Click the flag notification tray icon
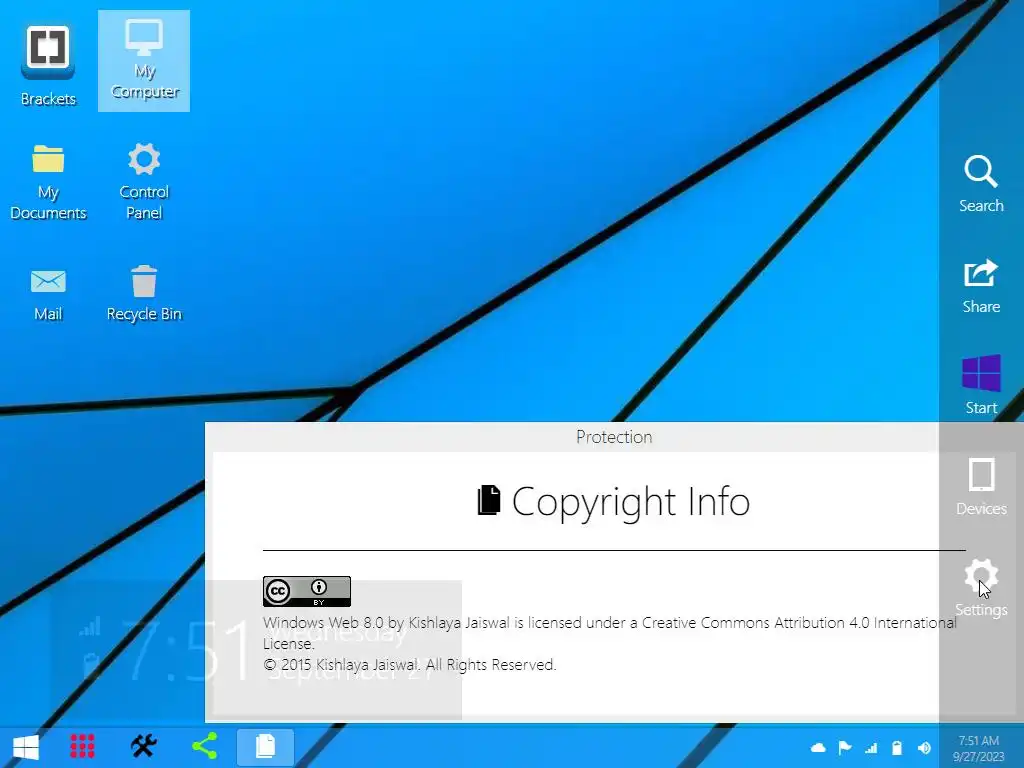The height and width of the screenshot is (768, 1024). [x=844, y=748]
